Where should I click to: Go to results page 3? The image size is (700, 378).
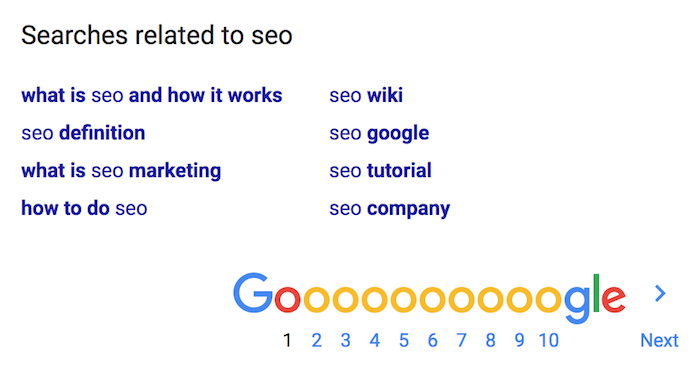coord(346,341)
